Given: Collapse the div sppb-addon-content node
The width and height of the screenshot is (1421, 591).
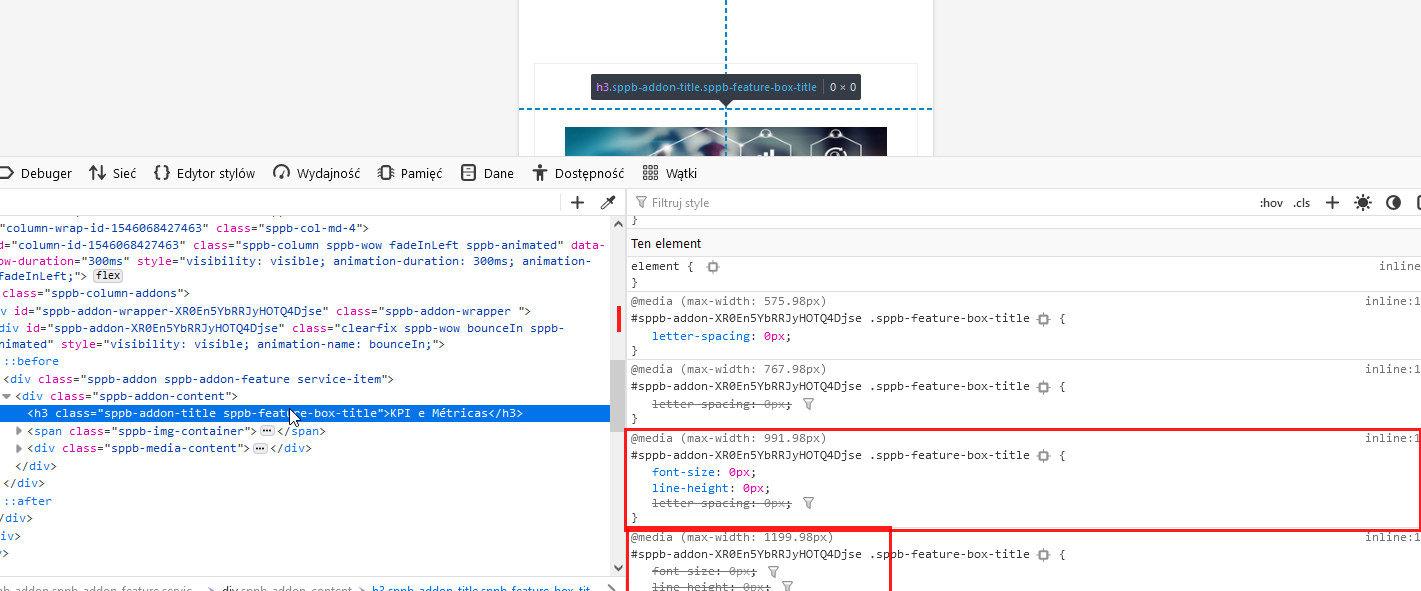Looking at the screenshot, I should [8, 396].
